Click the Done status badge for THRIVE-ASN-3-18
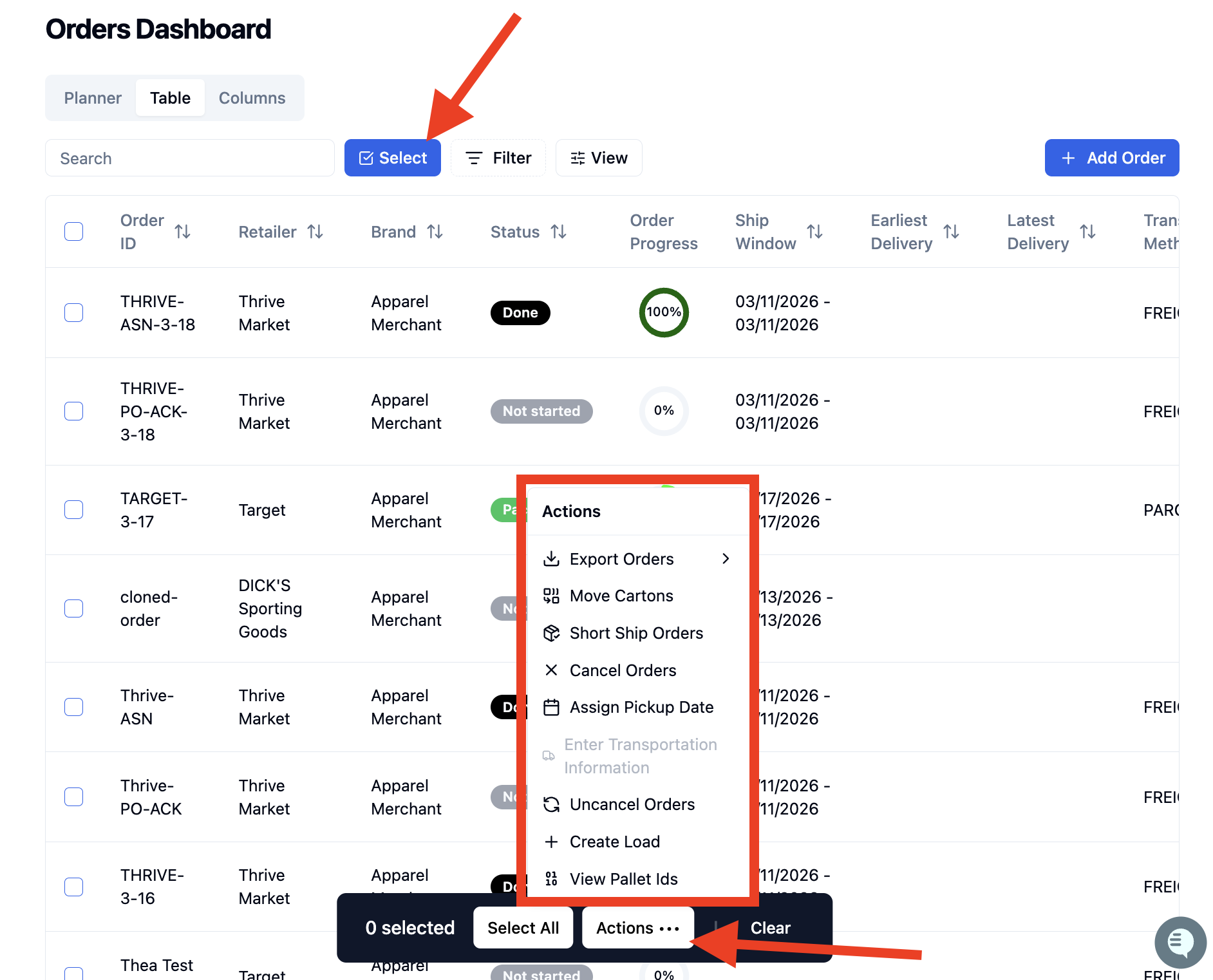The height and width of the screenshot is (980, 1213). 520,313
